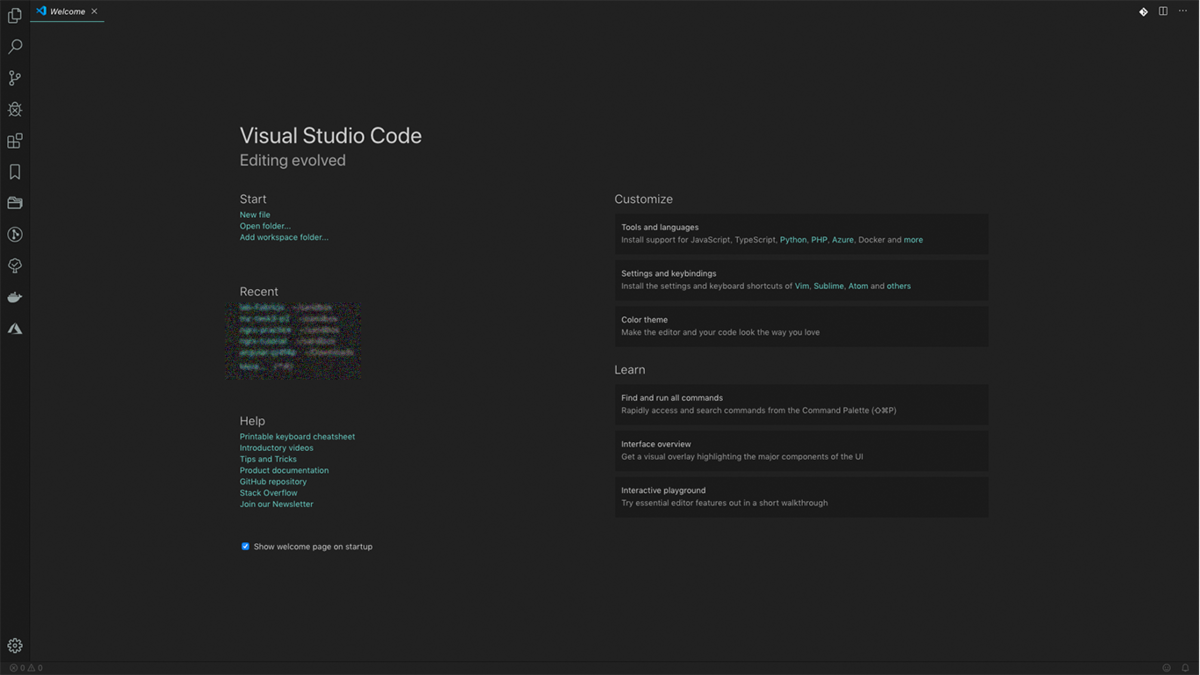Click the git diamond icon in title bar
The image size is (1200, 675).
click(1143, 12)
